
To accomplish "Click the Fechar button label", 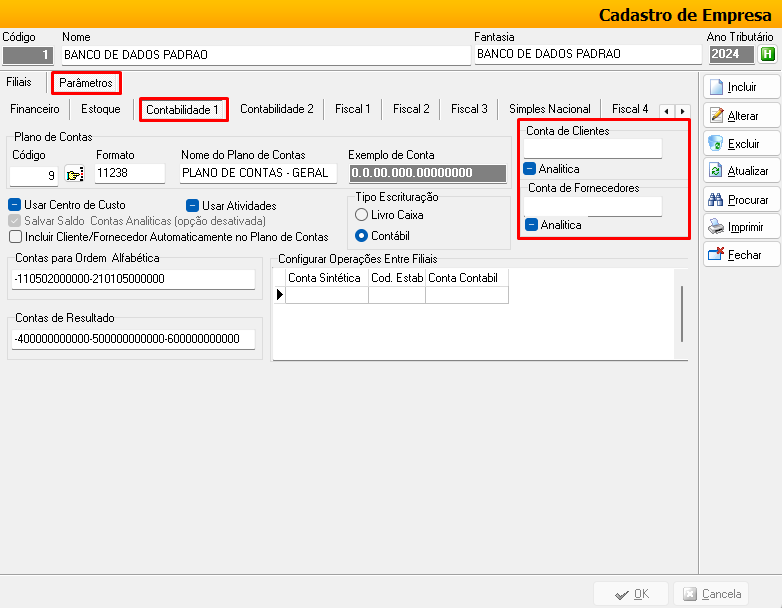I will click(x=745, y=255).
